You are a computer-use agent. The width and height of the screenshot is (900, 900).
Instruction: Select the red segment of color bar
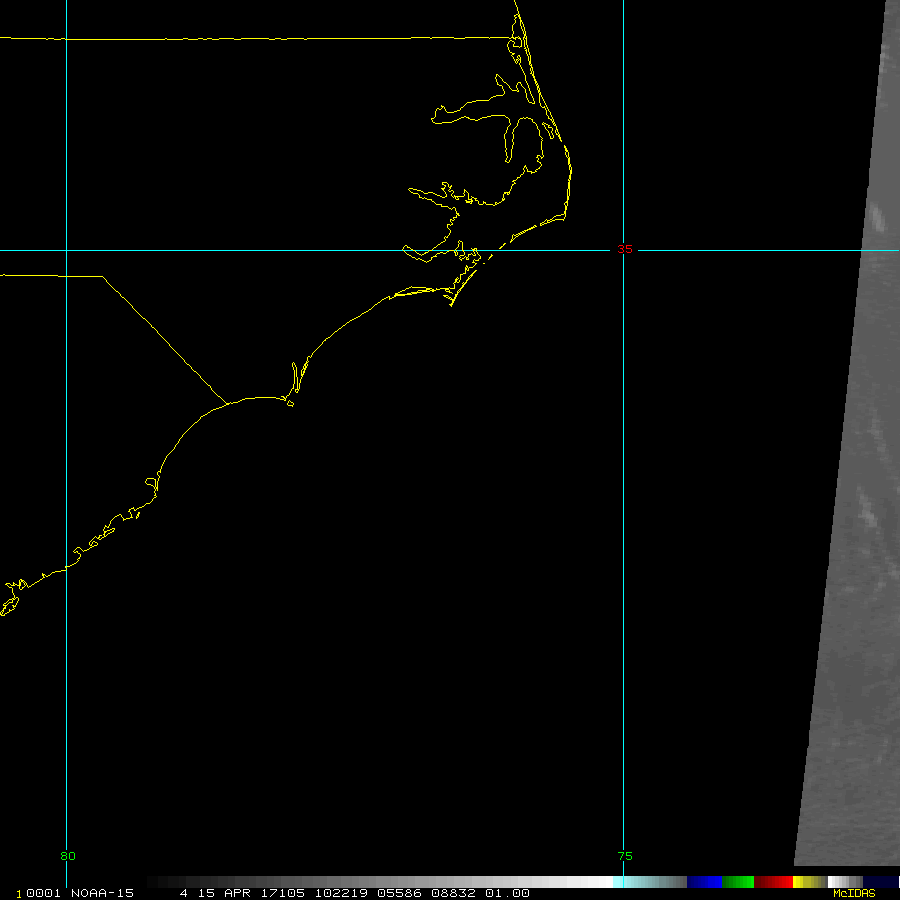773,882
